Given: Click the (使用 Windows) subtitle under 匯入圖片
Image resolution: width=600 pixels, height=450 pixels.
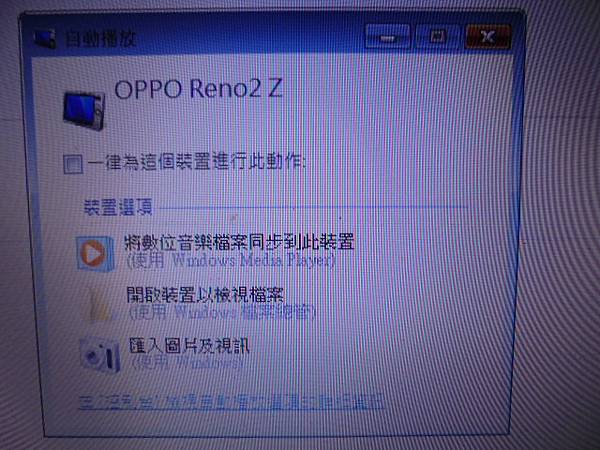Looking at the screenshot, I should click(187, 362).
